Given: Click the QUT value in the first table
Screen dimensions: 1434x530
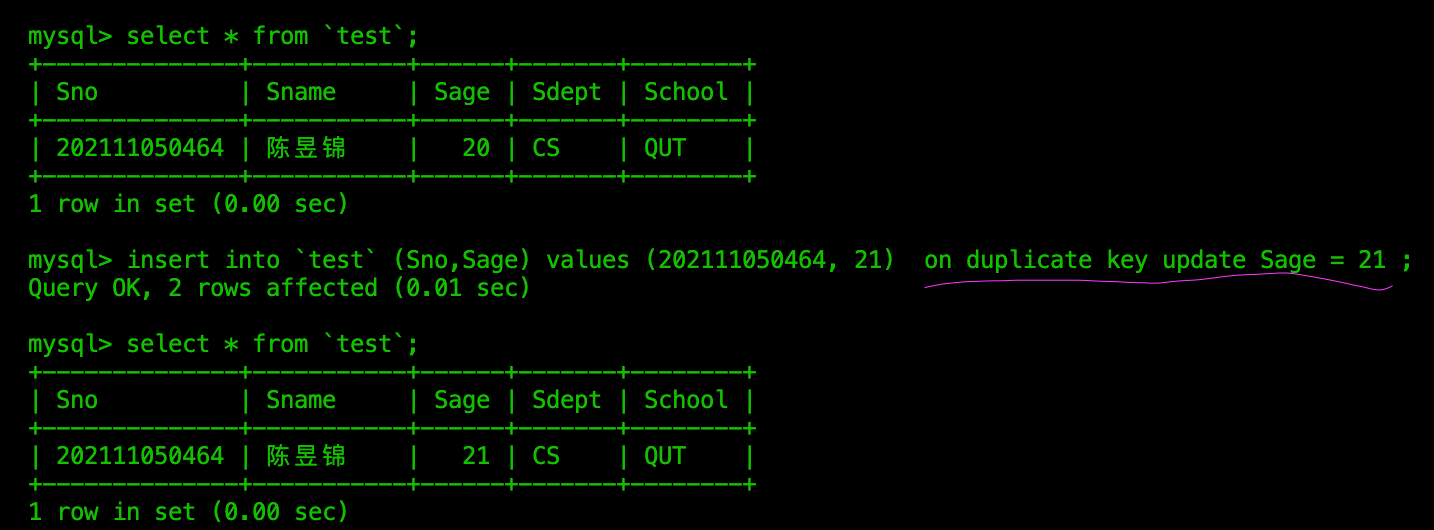Looking at the screenshot, I should 665,148.
